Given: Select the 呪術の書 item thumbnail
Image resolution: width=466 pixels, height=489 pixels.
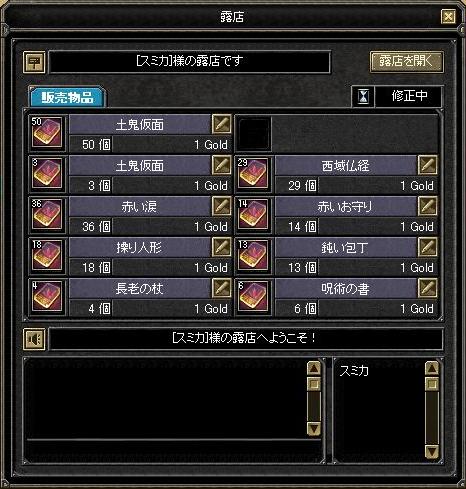Looking at the screenshot, I should [x=254, y=297].
